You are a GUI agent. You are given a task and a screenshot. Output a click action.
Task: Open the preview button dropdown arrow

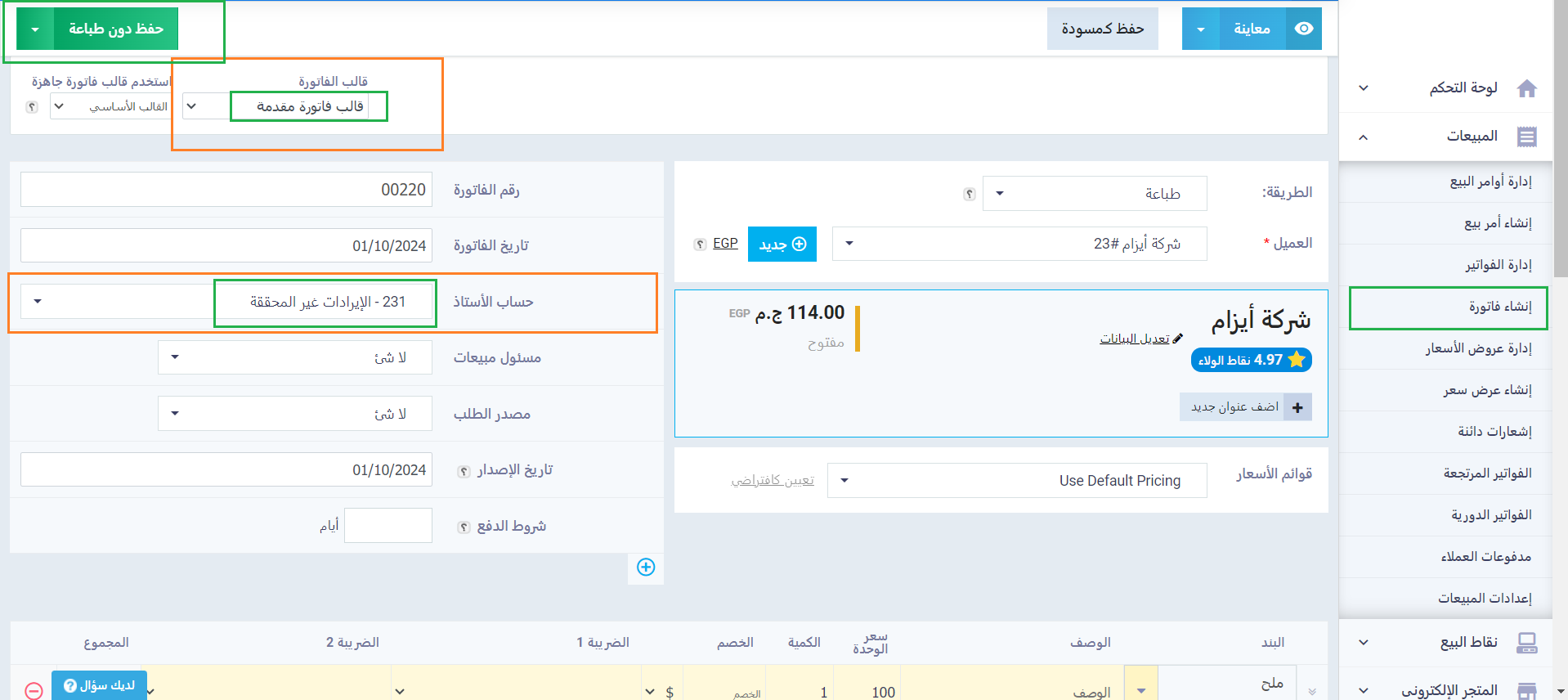tap(1200, 29)
